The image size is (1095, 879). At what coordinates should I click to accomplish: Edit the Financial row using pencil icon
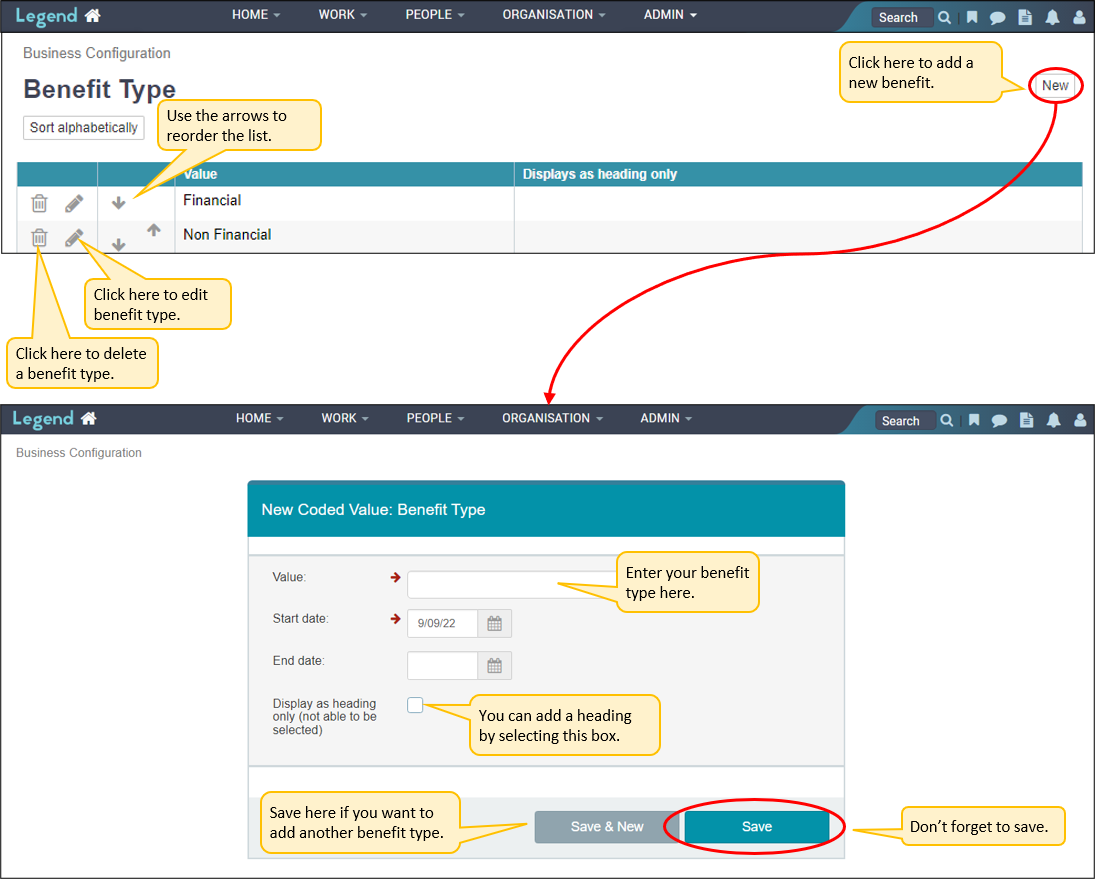point(74,203)
